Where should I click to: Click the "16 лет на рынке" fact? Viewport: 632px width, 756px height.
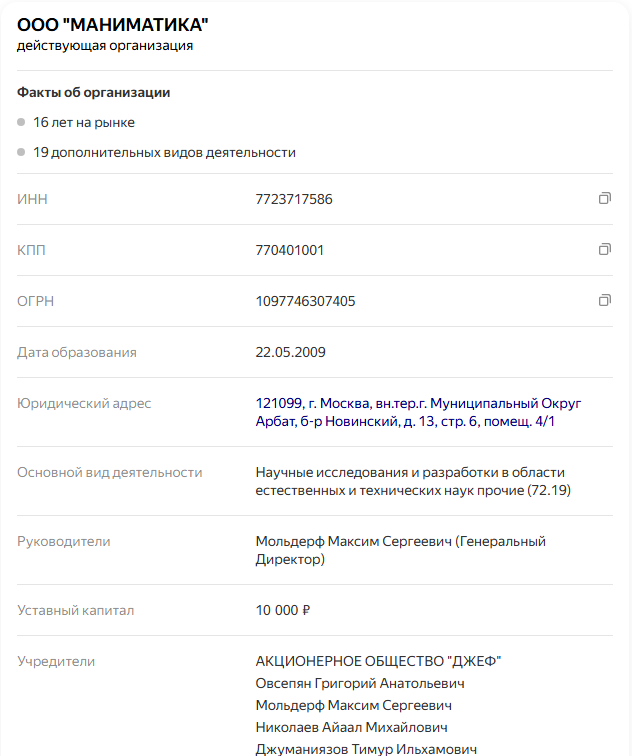pos(84,122)
